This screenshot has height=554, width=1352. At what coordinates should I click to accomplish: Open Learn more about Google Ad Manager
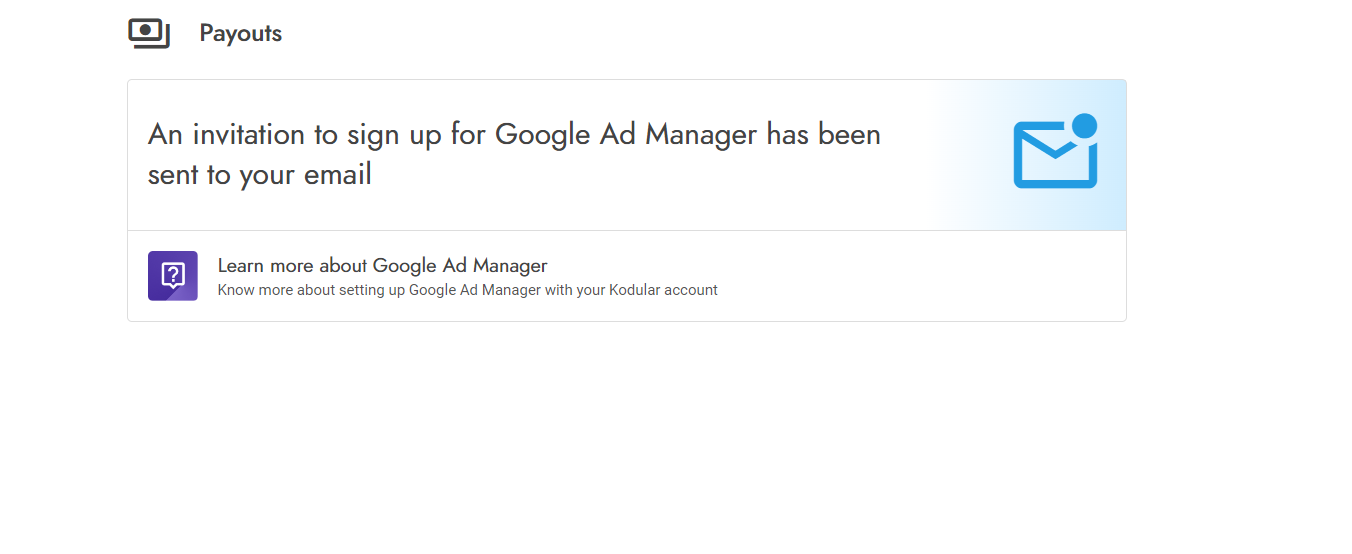[382, 265]
